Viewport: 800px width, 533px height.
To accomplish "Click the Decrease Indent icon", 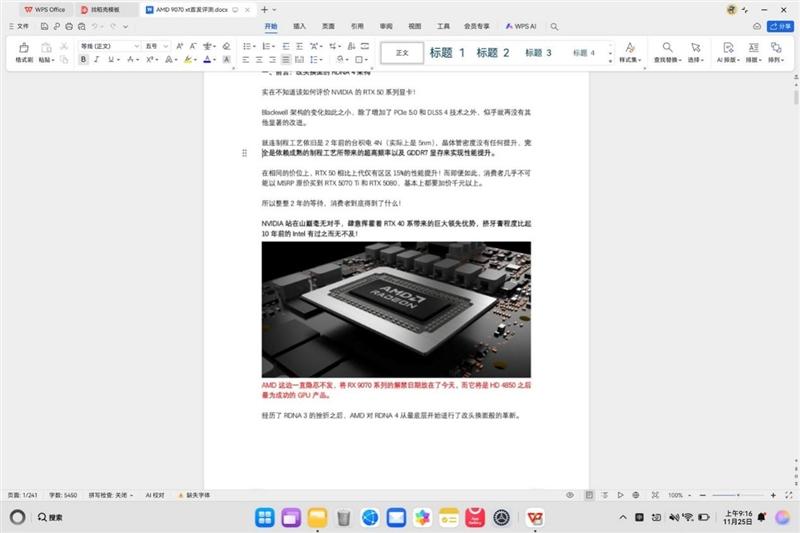I will (x=286, y=46).
